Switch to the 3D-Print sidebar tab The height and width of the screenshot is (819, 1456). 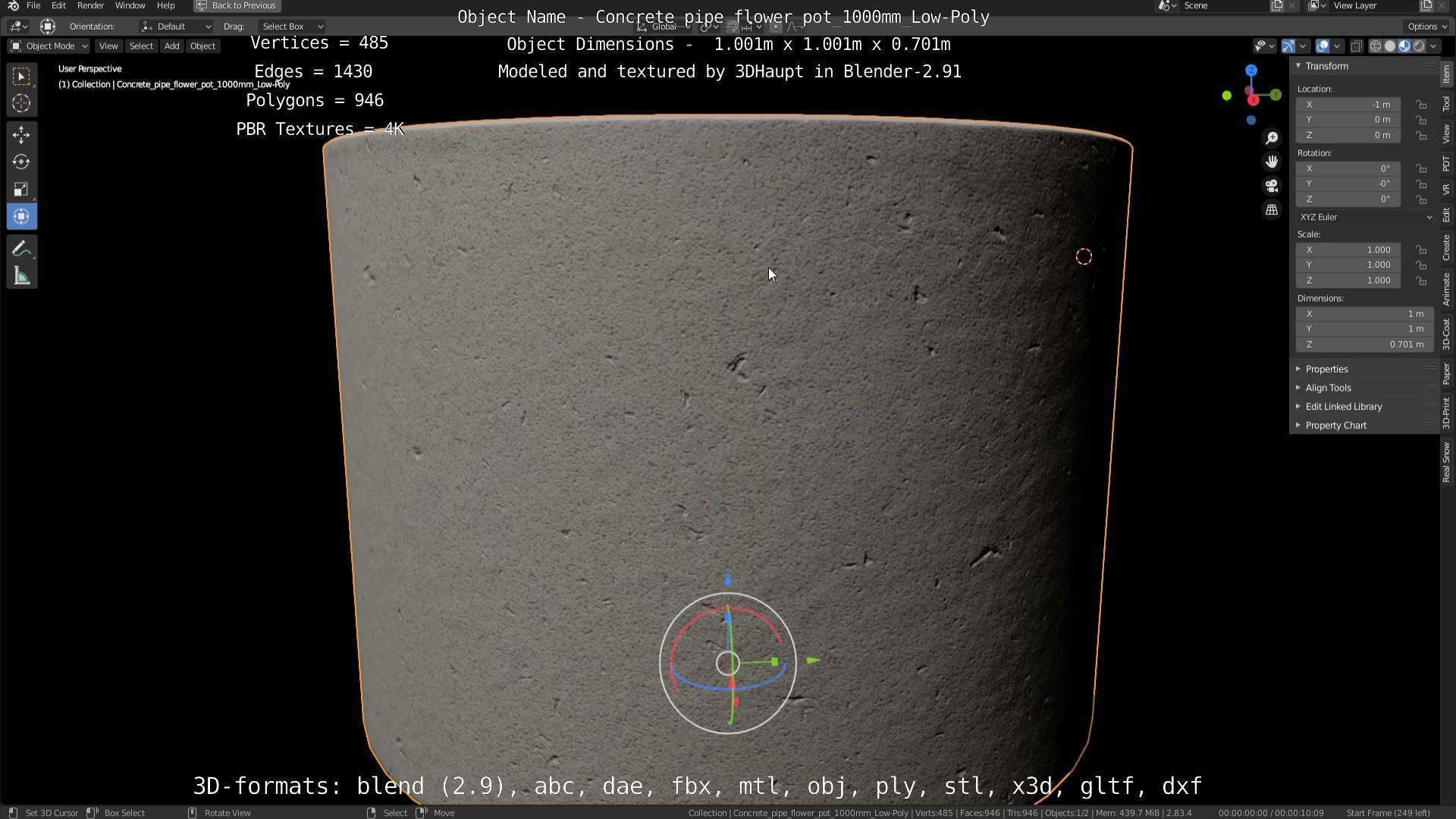click(1447, 413)
